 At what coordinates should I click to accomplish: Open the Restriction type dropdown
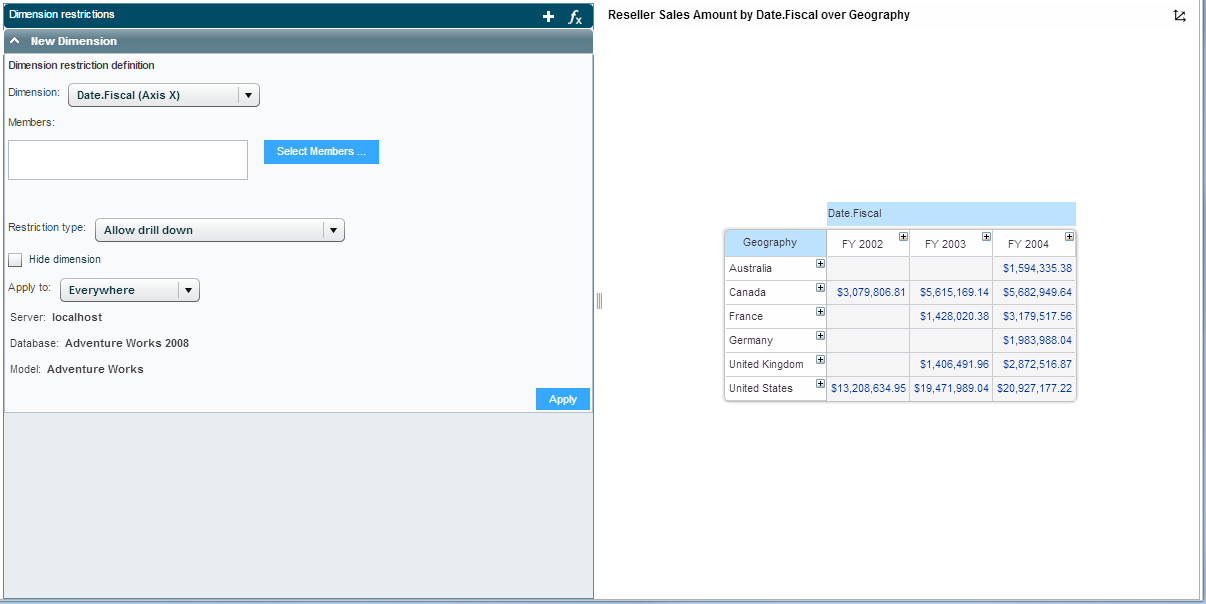pos(220,230)
